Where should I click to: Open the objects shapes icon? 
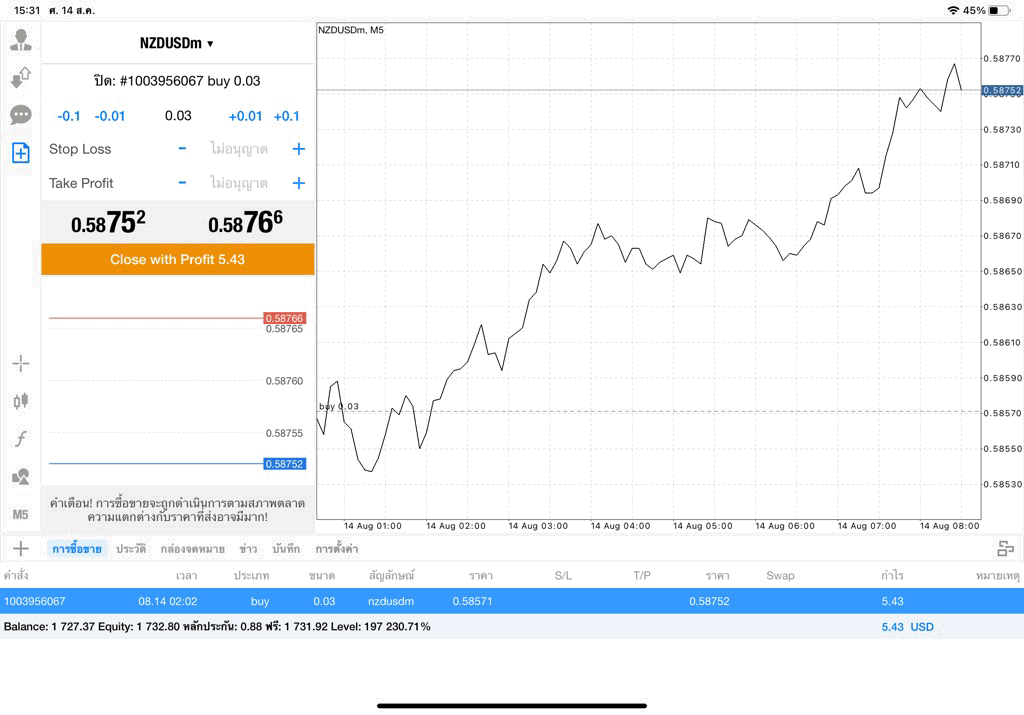(21, 476)
